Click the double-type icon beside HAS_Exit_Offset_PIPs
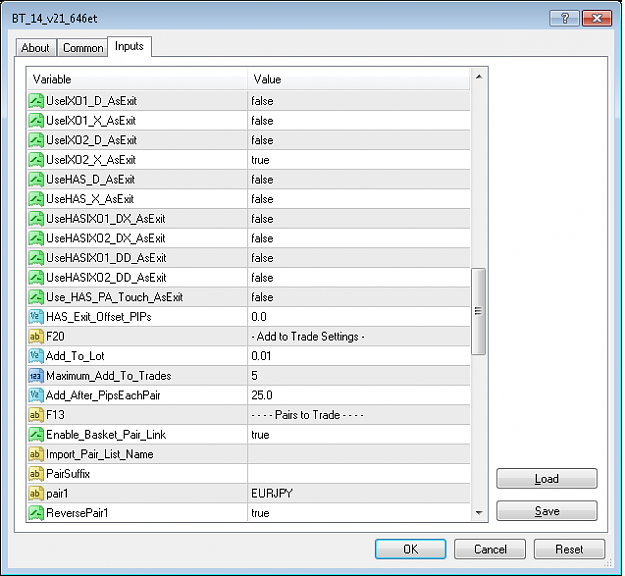The image size is (625, 576). click(x=36, y=317)
